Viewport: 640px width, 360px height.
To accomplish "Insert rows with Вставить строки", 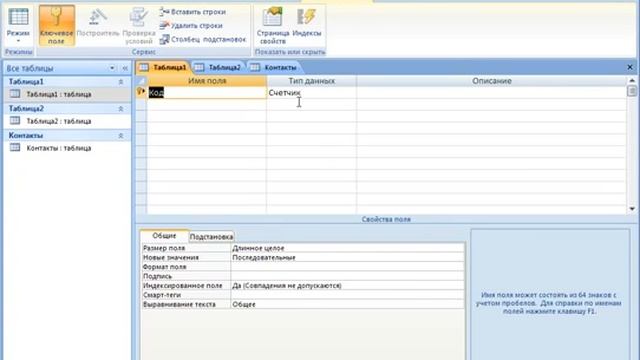I will tap(192, 12).
